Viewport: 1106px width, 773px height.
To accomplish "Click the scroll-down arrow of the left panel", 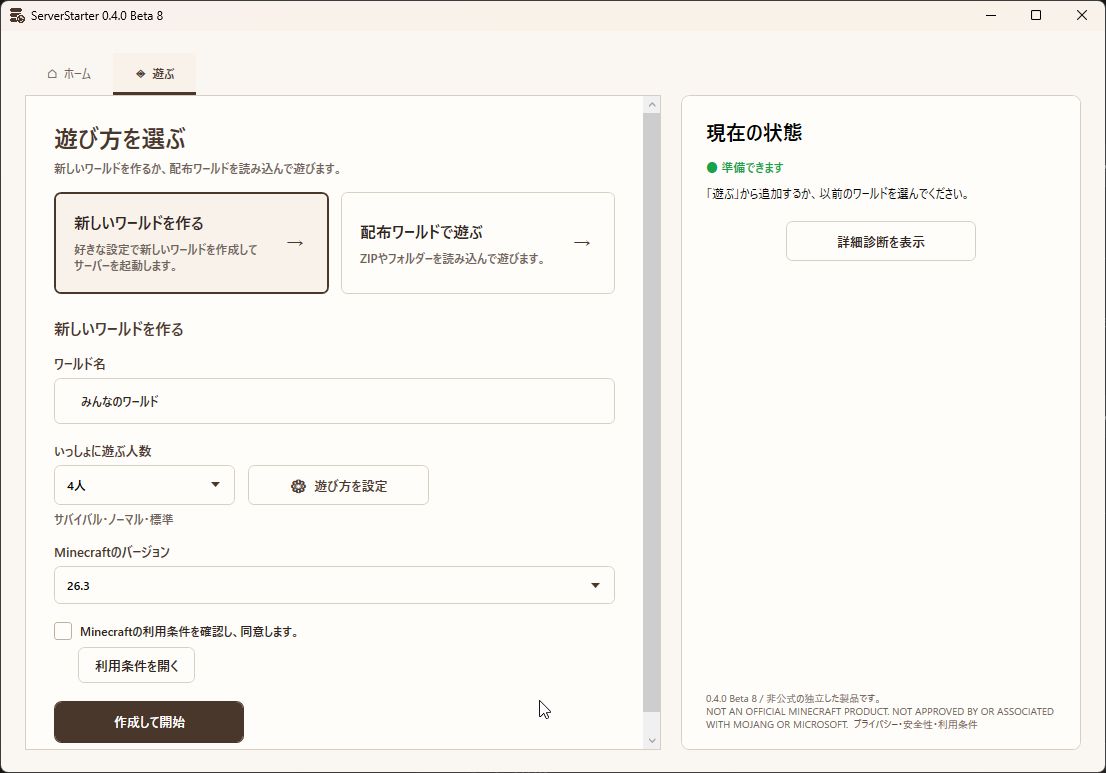I will coord(652,741).
